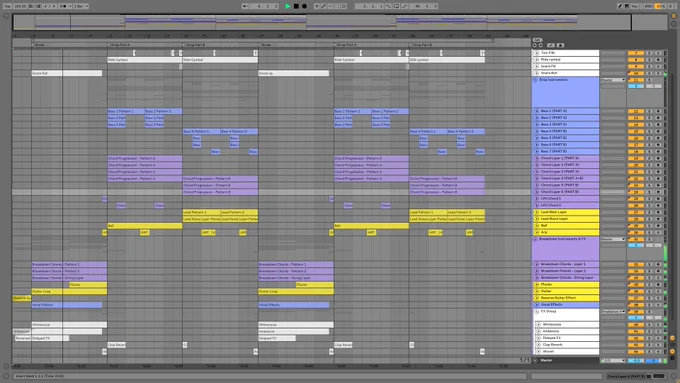Solo the Ride cymbal track
Image resolution: width=680 pixels, height=383 pixels.
(x=649, y=59)
